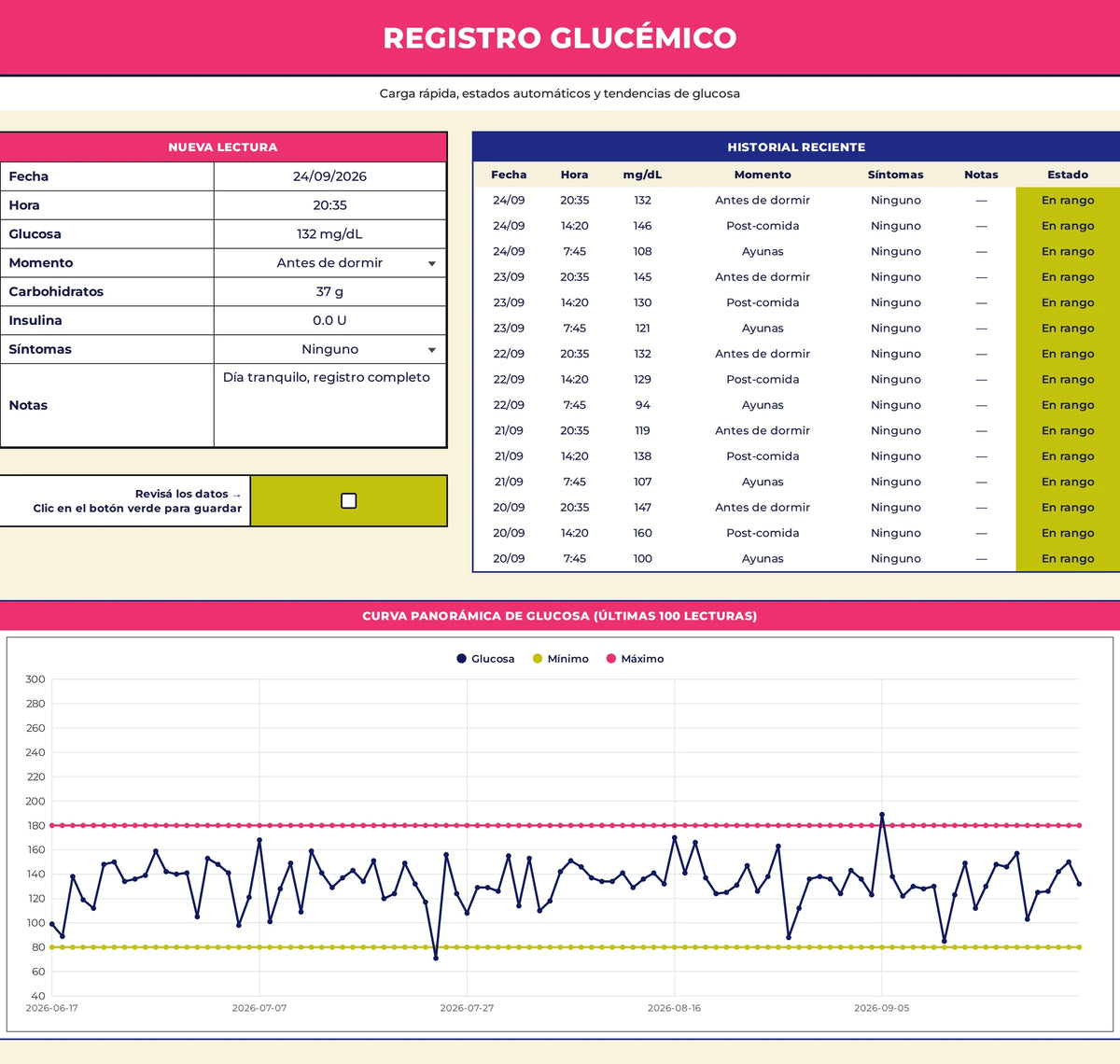
Task: Click the 2026-09-05 axis date label
Action: [882, 1008]
